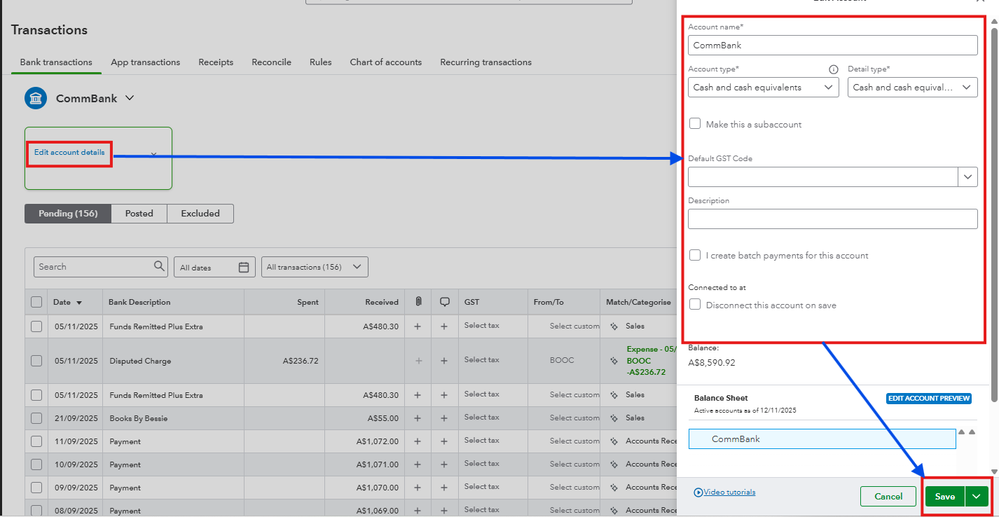Click the Description input field
This screenshot has height=517, width=999.
(833, 219)
